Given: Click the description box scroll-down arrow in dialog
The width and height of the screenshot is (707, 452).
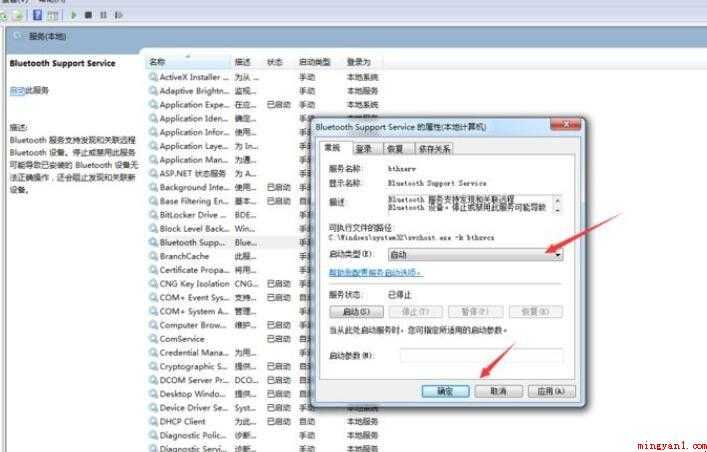Looking at the screenshot, I should pyautogui.click(x=558, y=210).
